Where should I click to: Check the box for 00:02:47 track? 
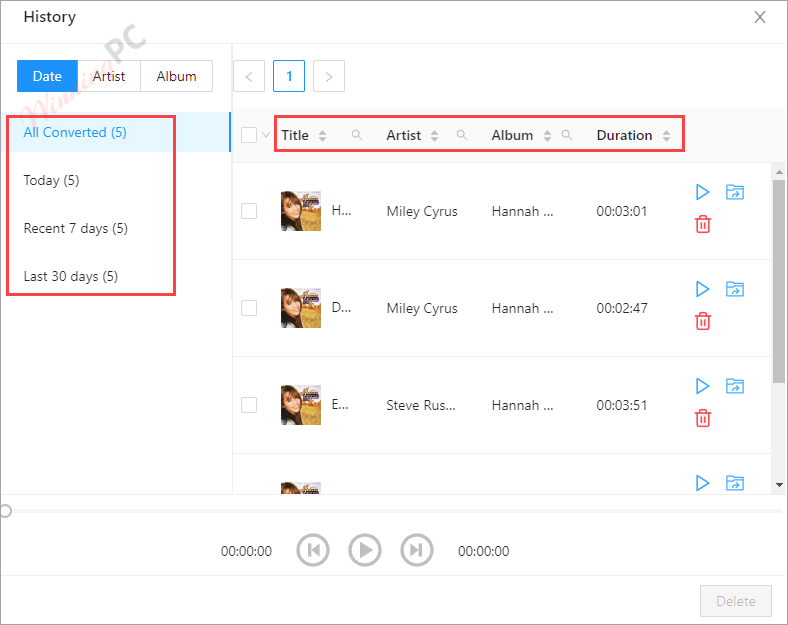click(x=249, y=308)
